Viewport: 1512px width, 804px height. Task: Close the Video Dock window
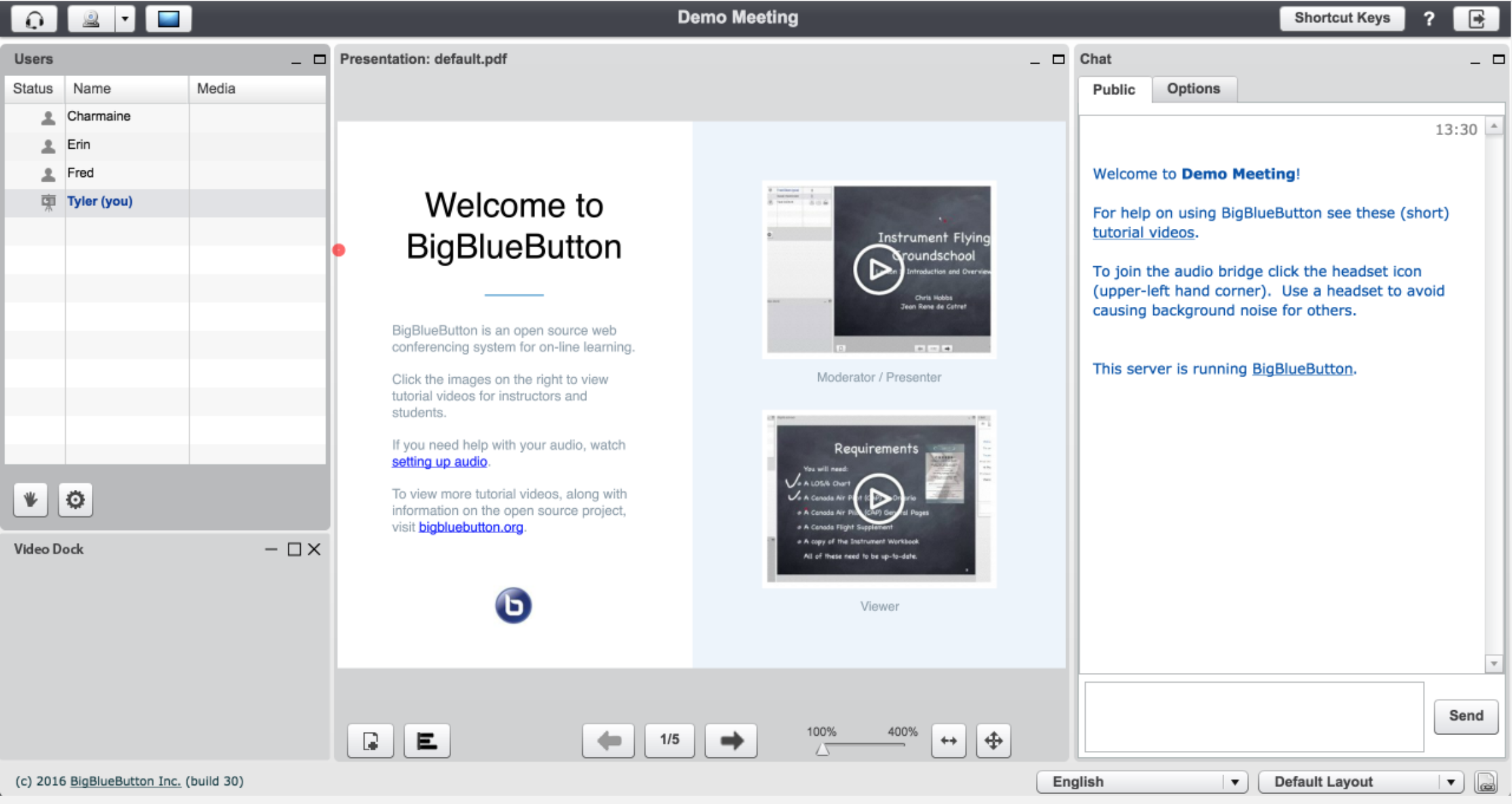pyautogui.click(x=315, y=550)
